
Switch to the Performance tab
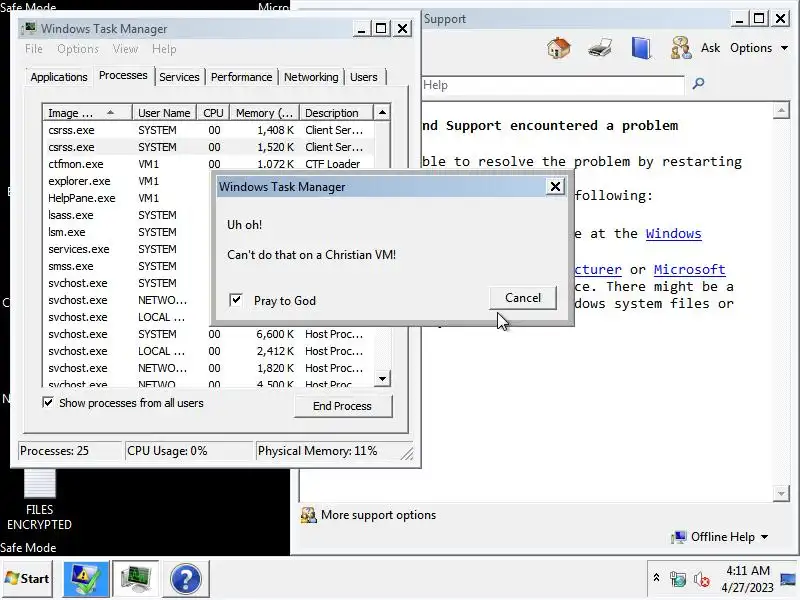point(241,77)
